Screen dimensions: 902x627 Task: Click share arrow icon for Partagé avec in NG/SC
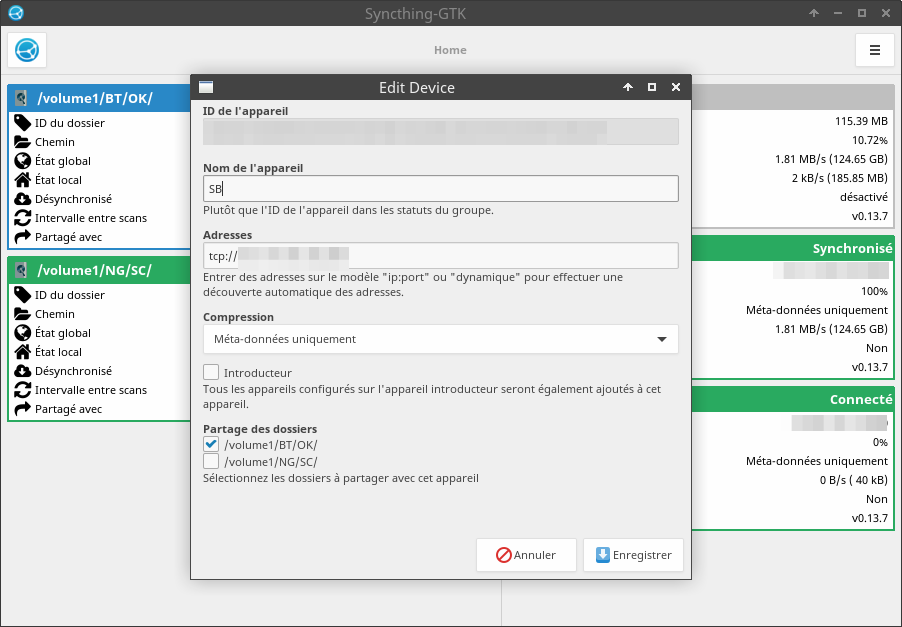coord(22,408)
